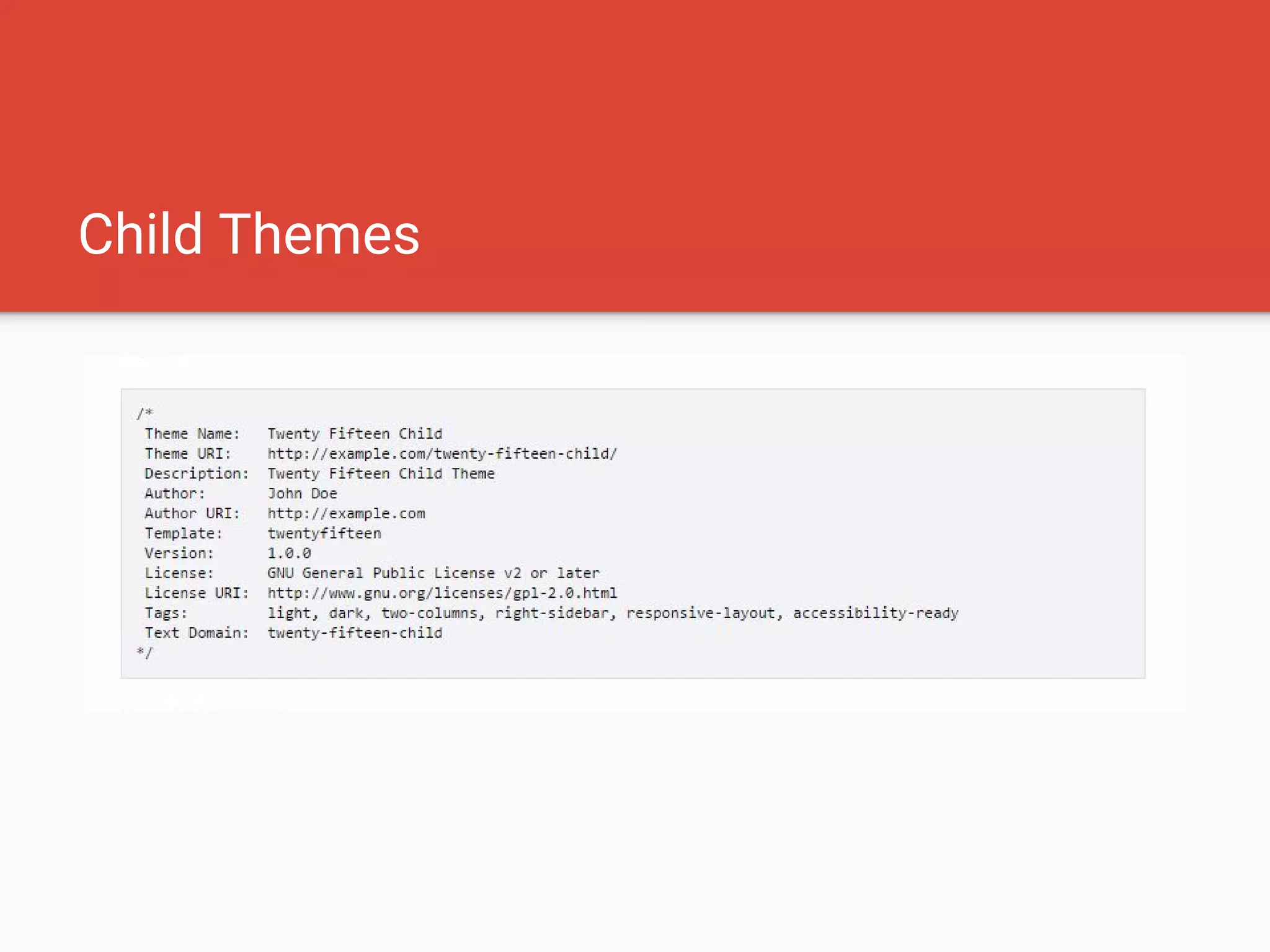Click the 'License URI:' label
1270x952 pixels.
(x=197, y=593)
